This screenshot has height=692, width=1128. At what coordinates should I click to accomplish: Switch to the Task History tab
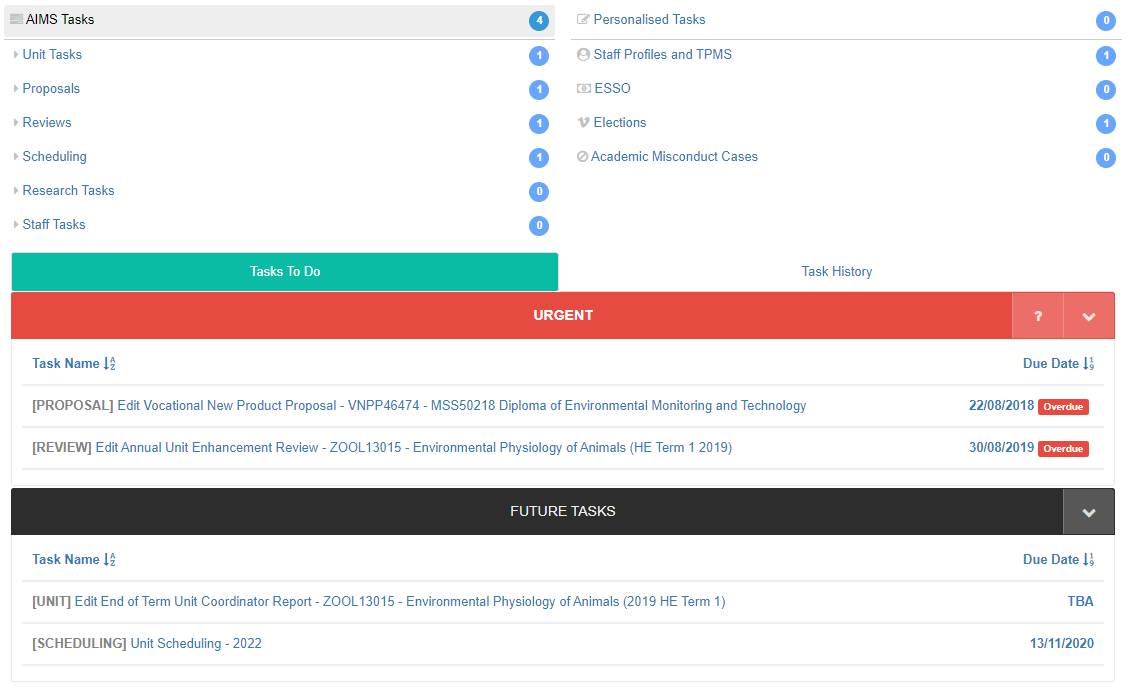(836, 272)
